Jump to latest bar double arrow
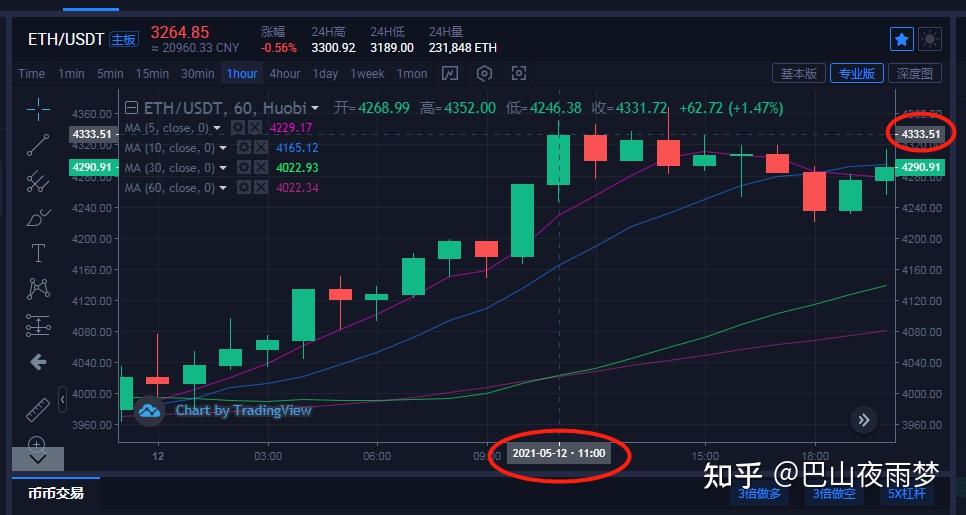The width and height of the screenshot is (966, 515). click(864, 420)
